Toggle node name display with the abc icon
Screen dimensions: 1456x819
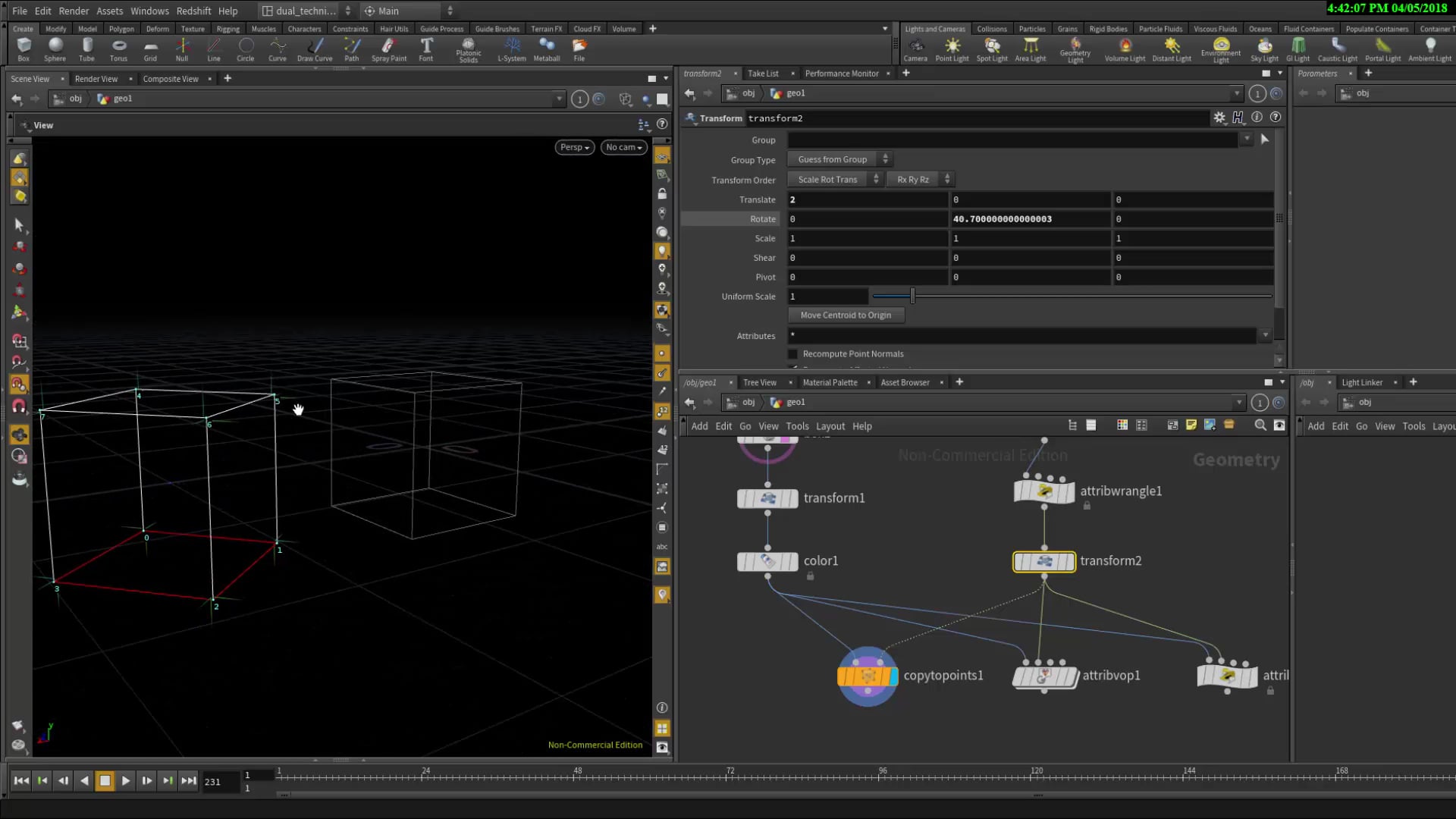pos(662,546)
